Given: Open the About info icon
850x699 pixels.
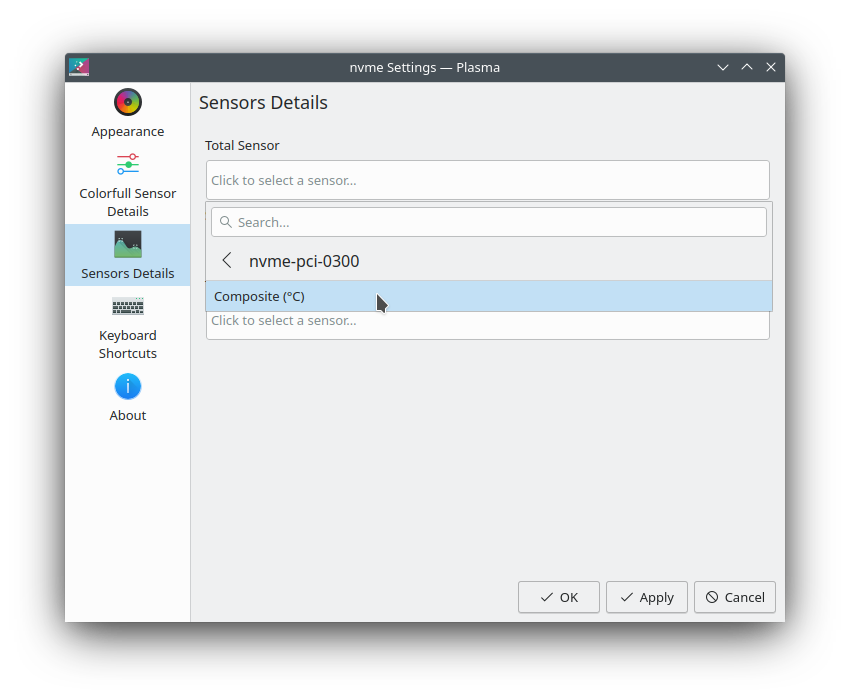Looking at the screenshot, I should [x=128, y=387].
